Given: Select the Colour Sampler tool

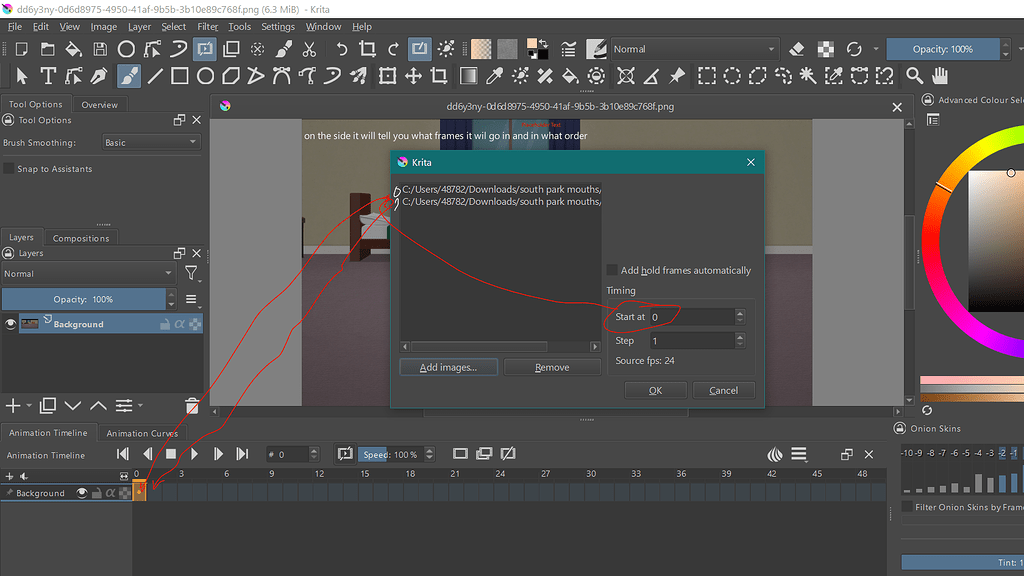Looking at the screenshot, I should [x=494, y=75].
